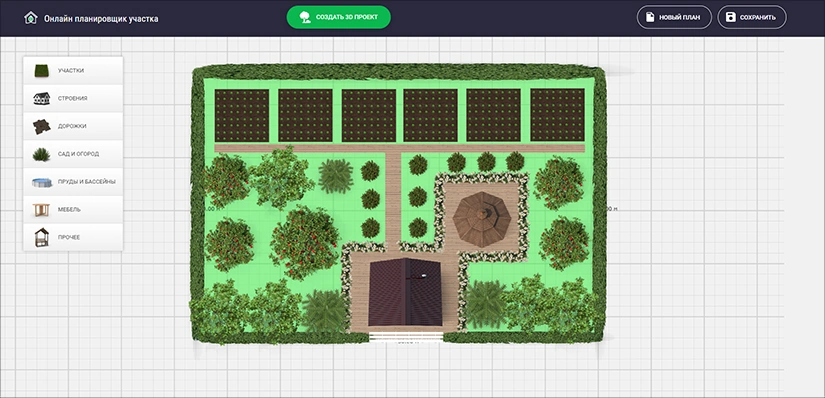Create a 3D project with green button

coord(338,17)
